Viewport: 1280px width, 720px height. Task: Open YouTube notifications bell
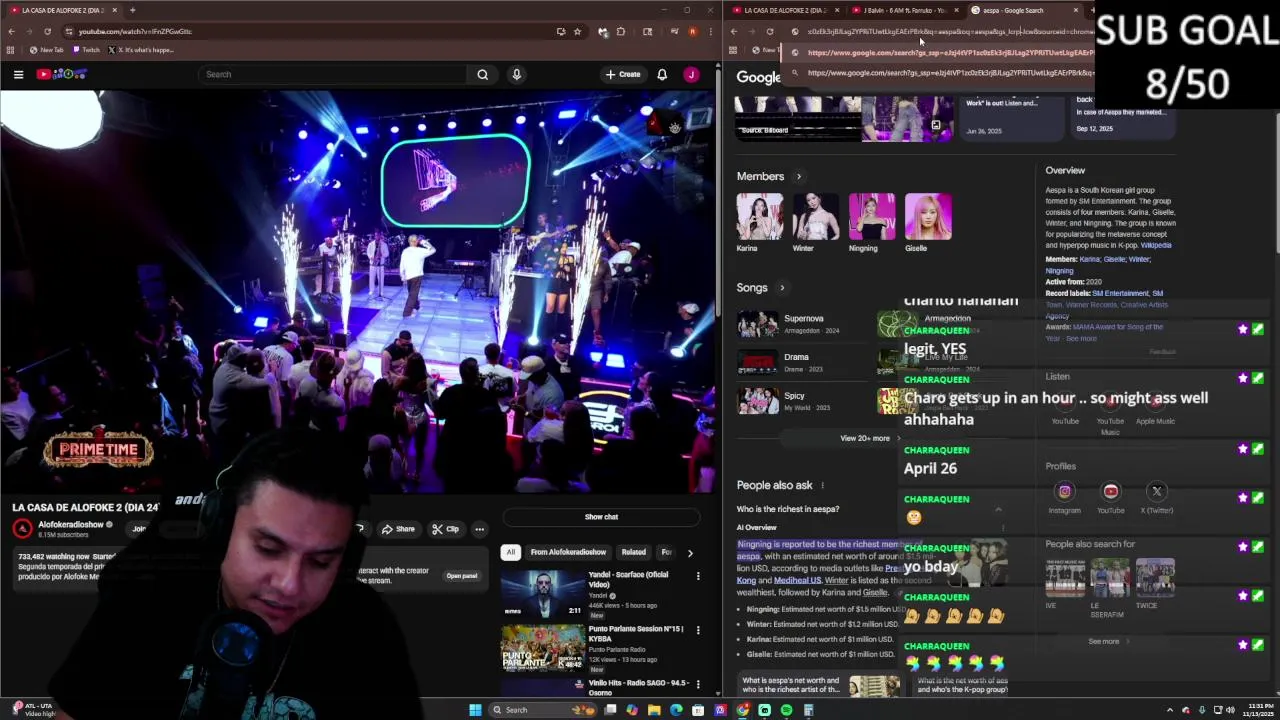coord(662,74)
